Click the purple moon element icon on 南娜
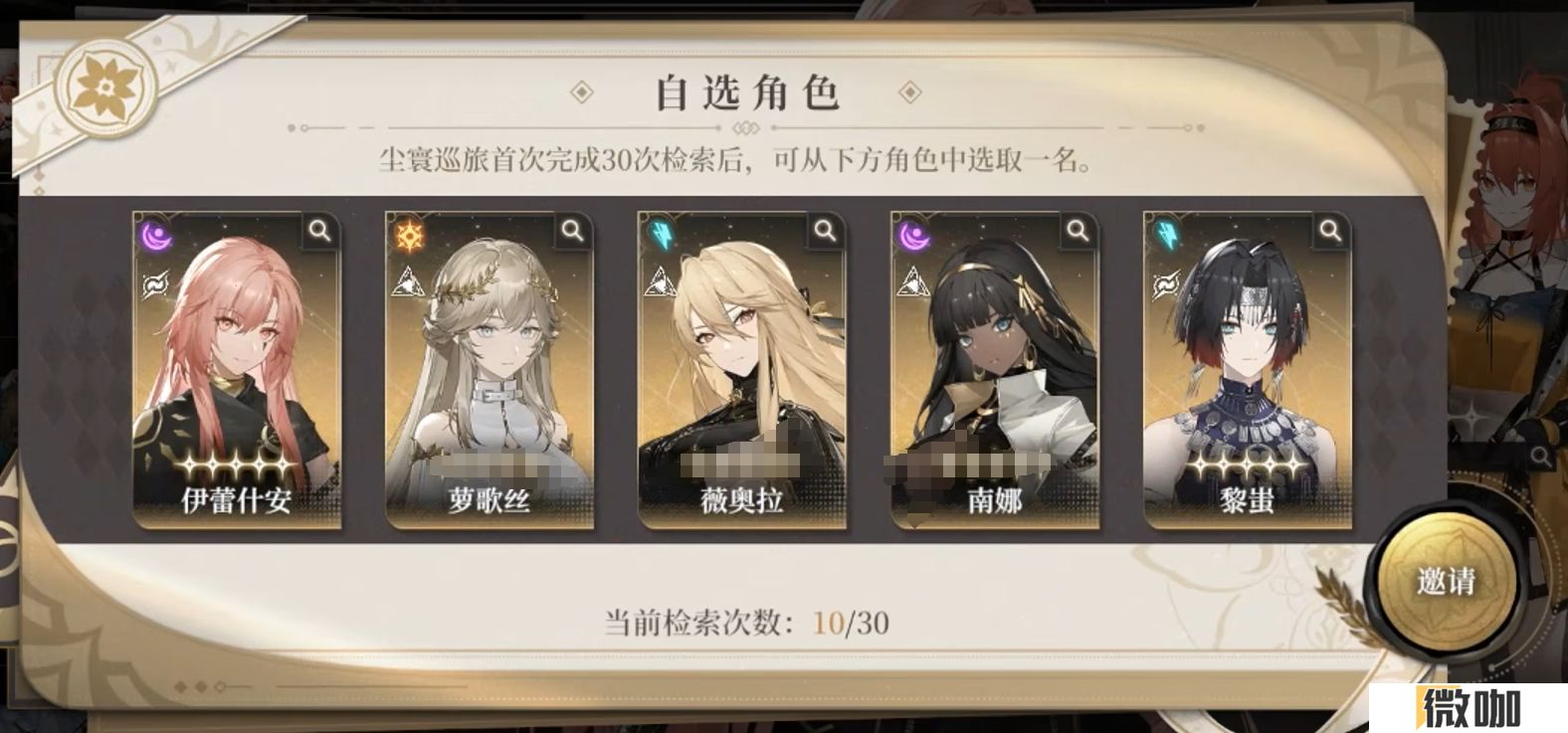Screen dimensions: 1568x733 click(912, 235)
